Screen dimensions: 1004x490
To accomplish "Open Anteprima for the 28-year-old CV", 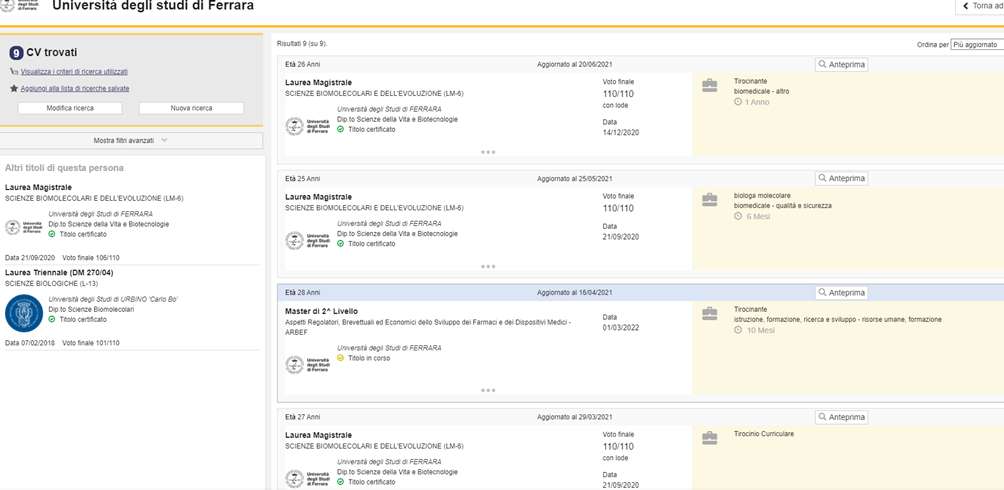I will 841,293.
